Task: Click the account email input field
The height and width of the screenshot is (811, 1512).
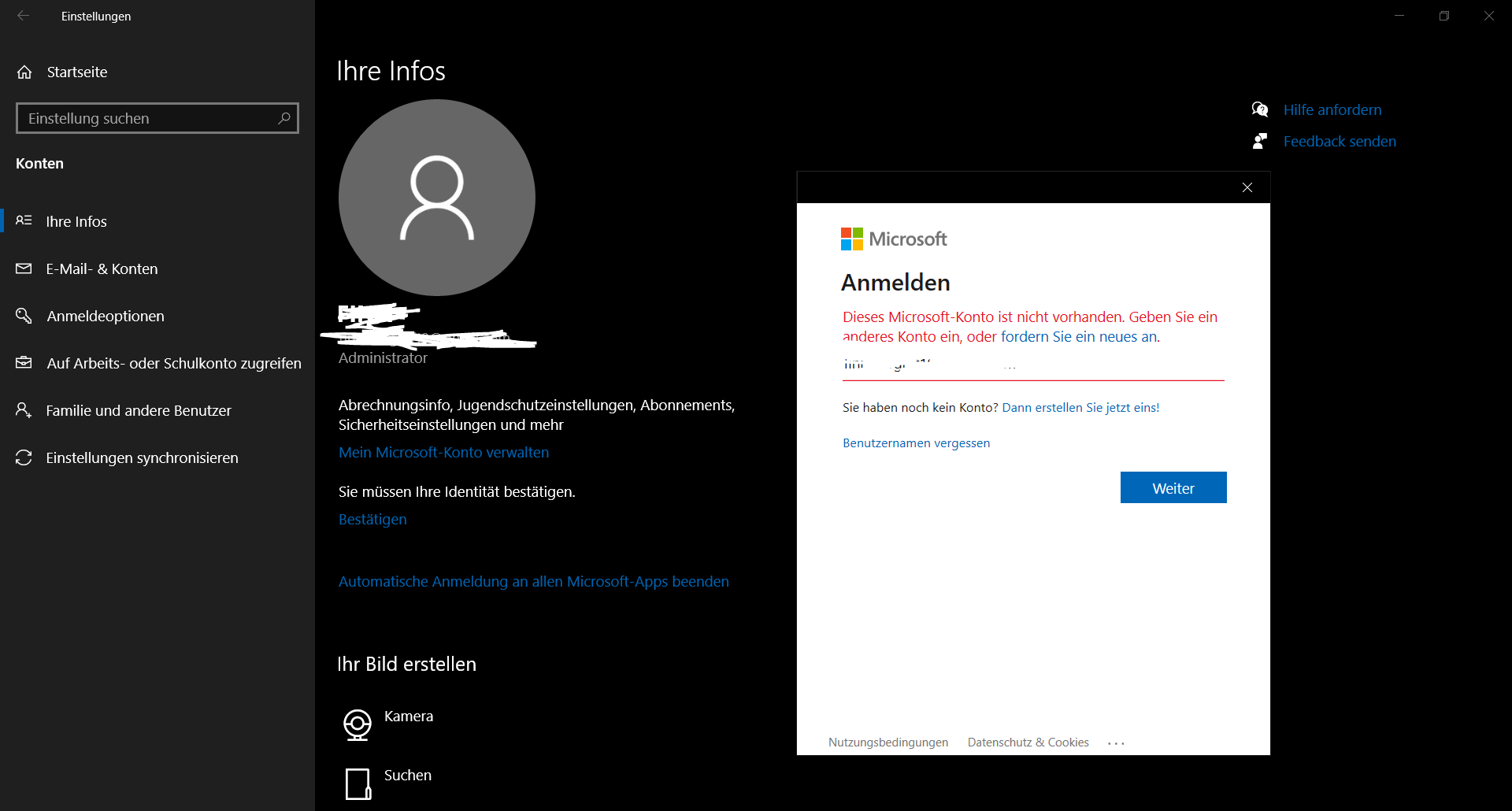Action: pos(1033,366)
